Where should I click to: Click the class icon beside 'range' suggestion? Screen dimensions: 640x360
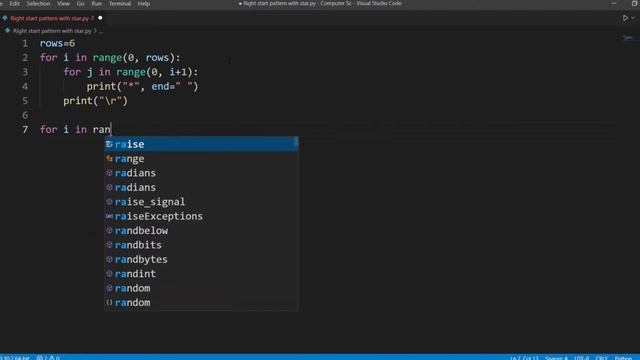pos(109,158)
